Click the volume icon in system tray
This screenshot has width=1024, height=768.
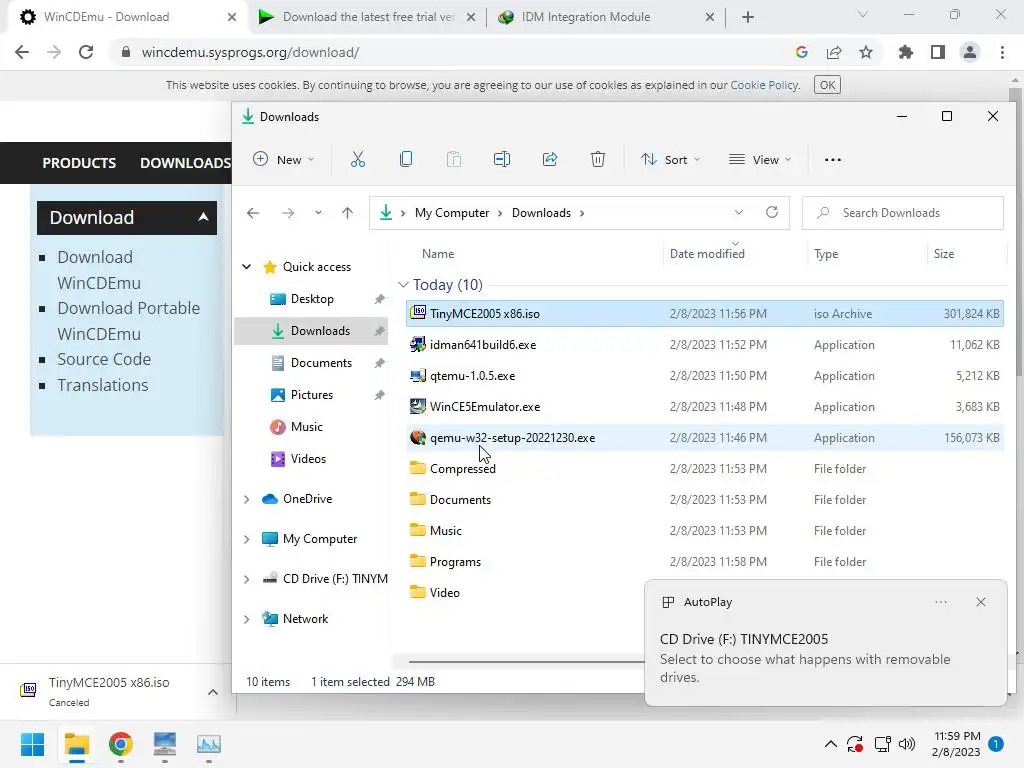(x=906, y=744)
